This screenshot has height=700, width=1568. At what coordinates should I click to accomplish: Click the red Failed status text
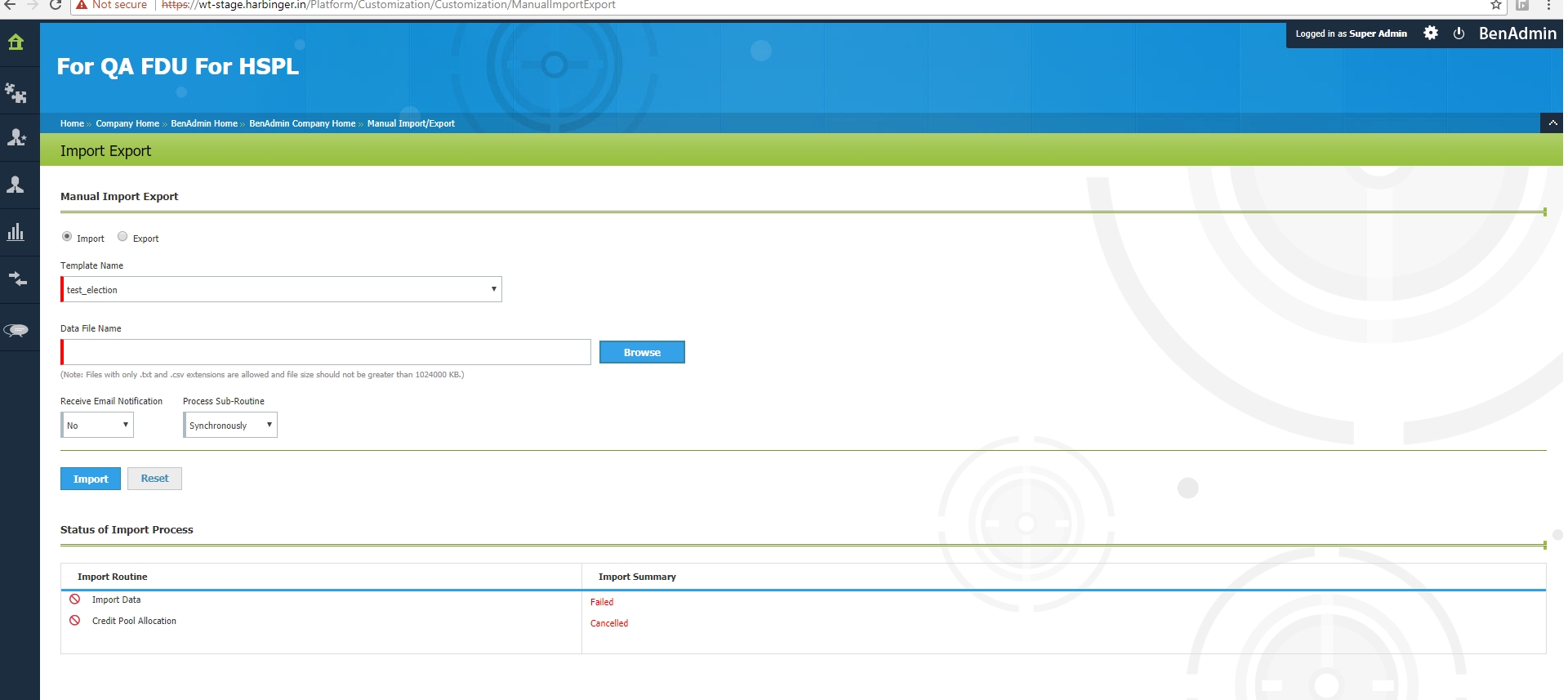602,602
